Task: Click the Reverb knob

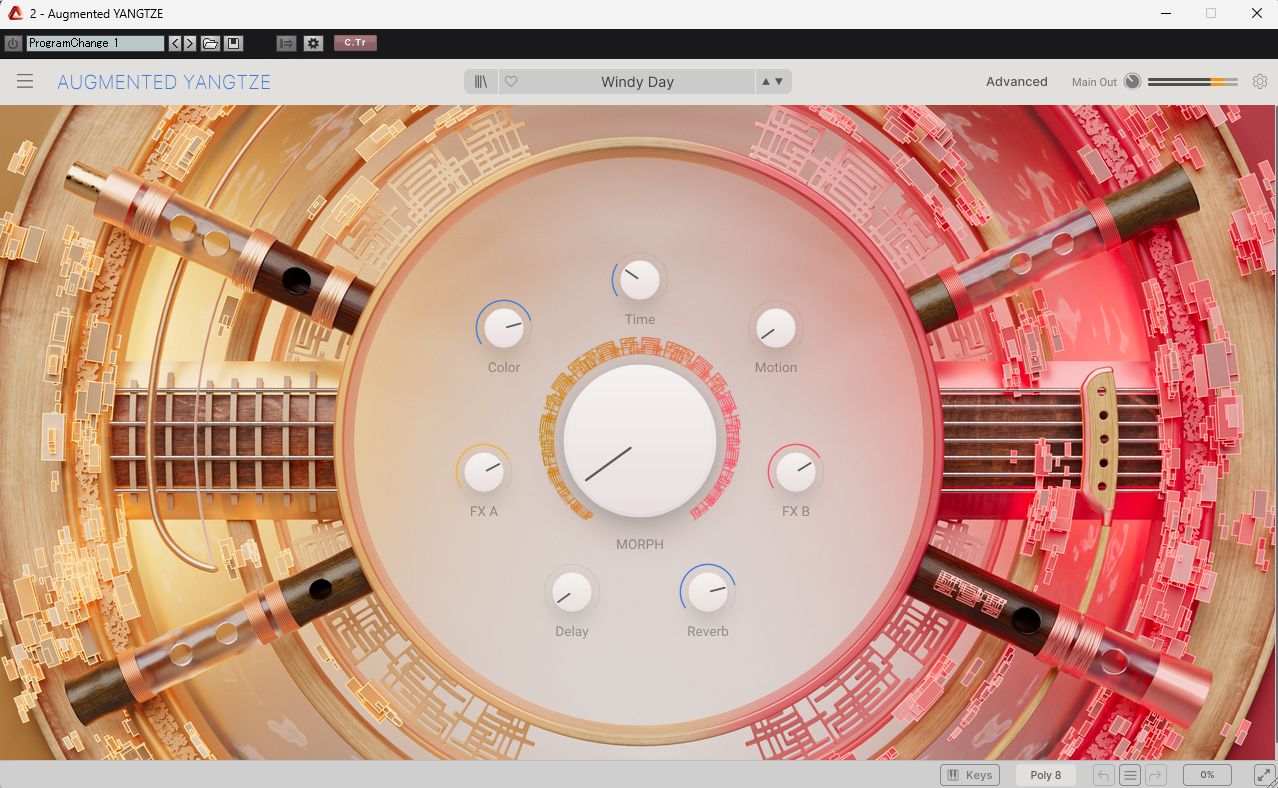Action: point(708,592)
